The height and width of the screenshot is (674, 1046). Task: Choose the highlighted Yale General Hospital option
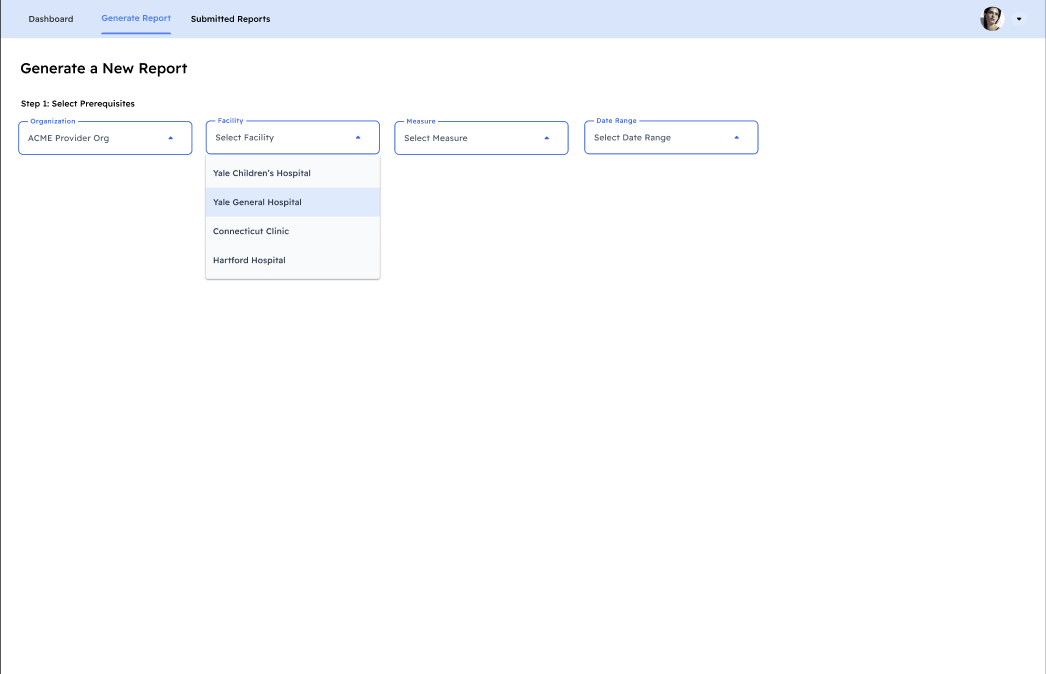point(256,201)
